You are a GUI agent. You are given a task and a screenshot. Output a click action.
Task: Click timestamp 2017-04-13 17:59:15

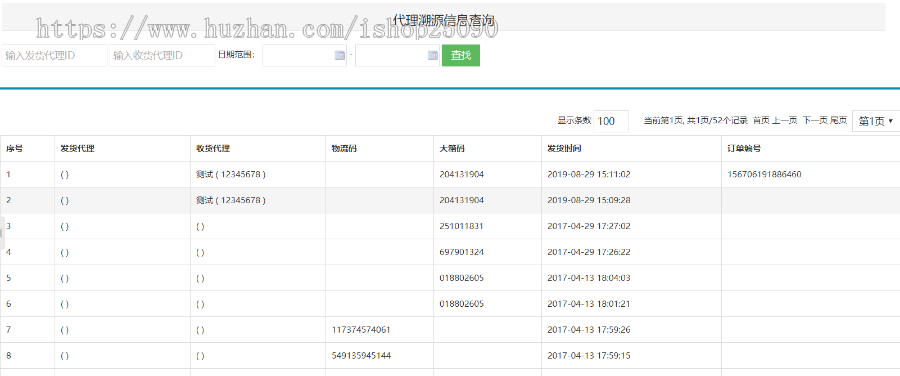589,356
